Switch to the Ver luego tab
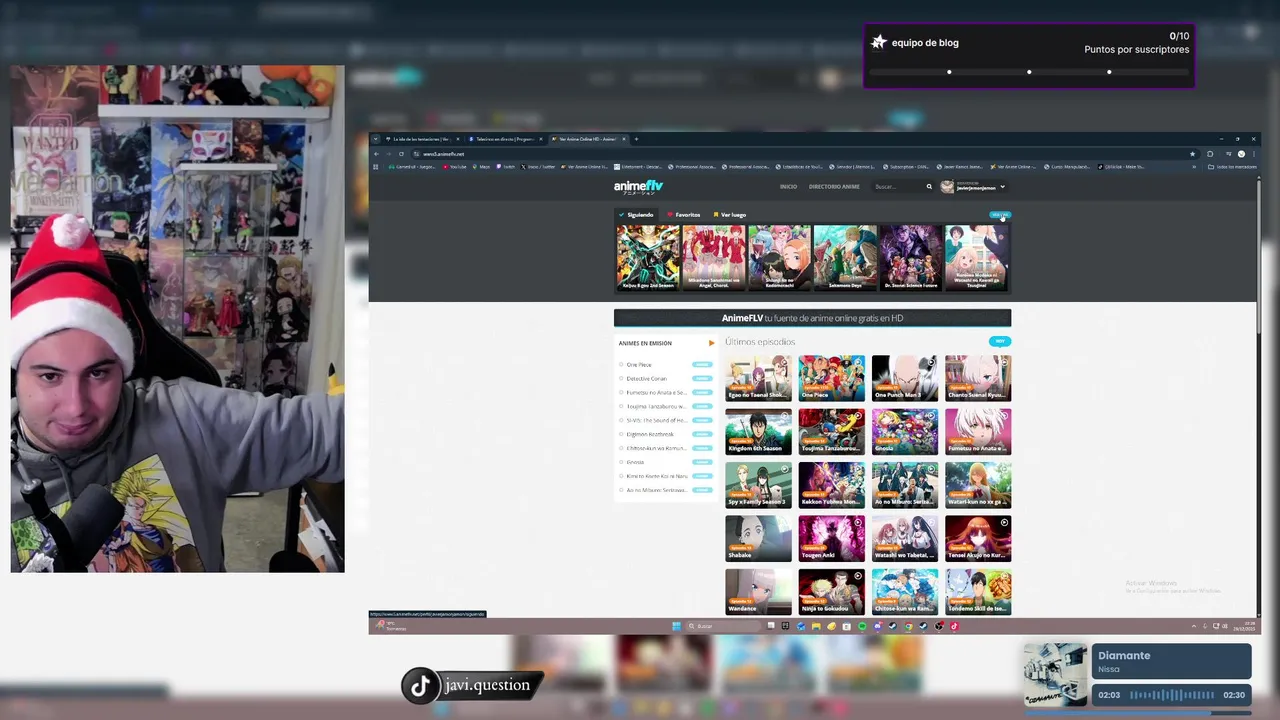 click(729, 215)
